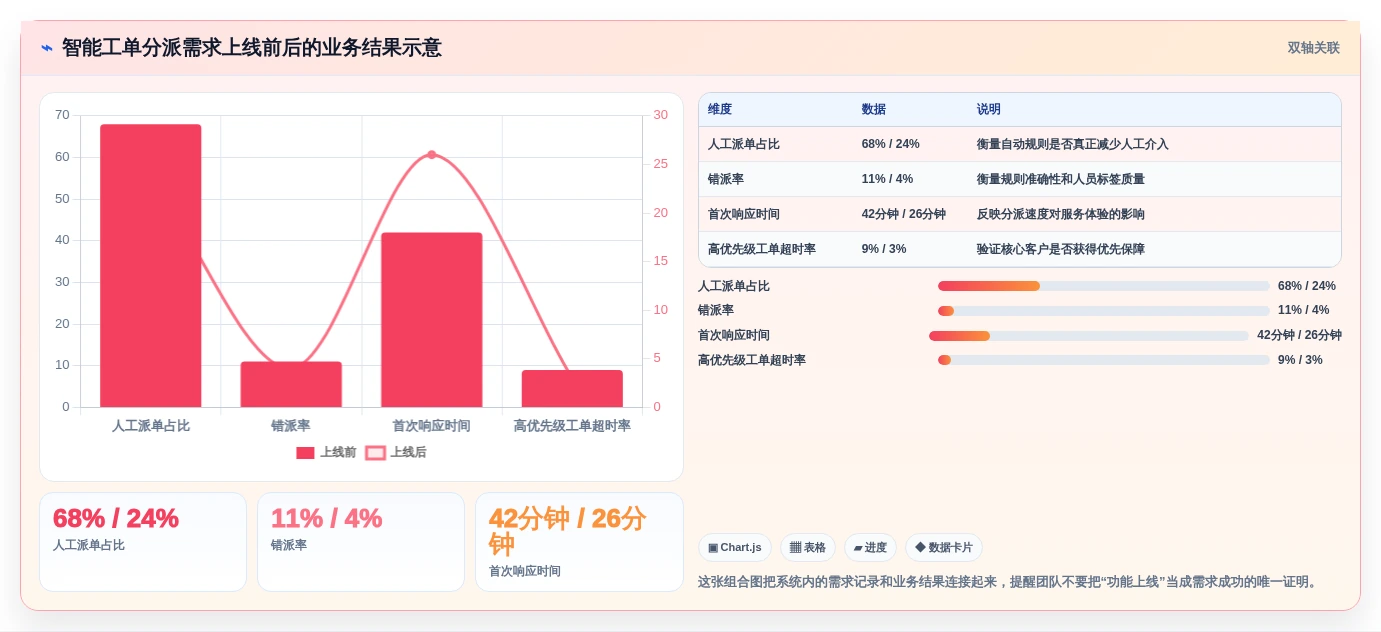Click the footnote starting 这张组合图

(1010, 582)
